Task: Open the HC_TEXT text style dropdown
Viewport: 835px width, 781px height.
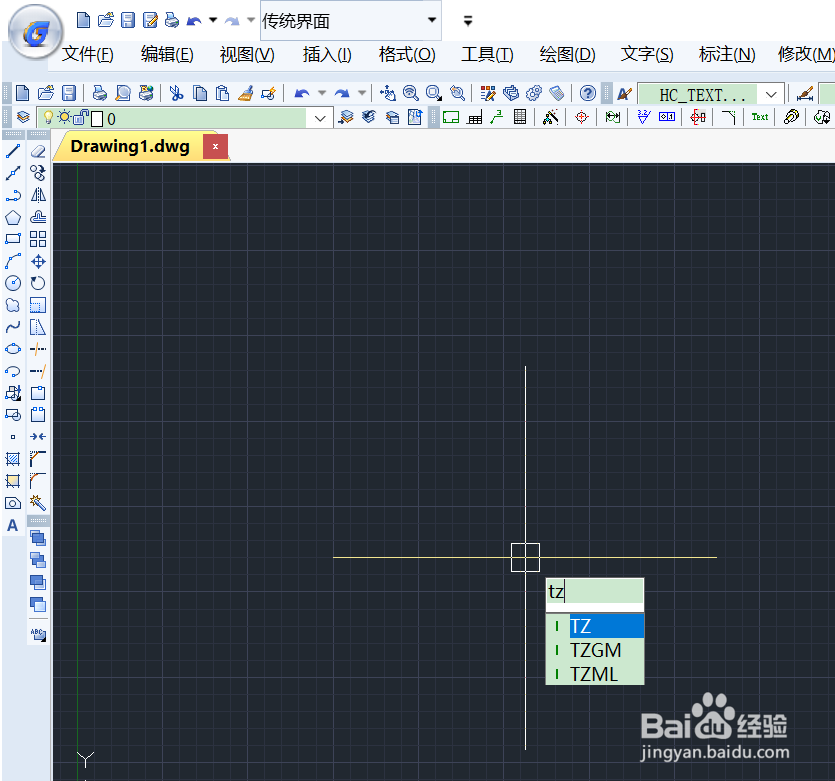Action: coord(770,93)
